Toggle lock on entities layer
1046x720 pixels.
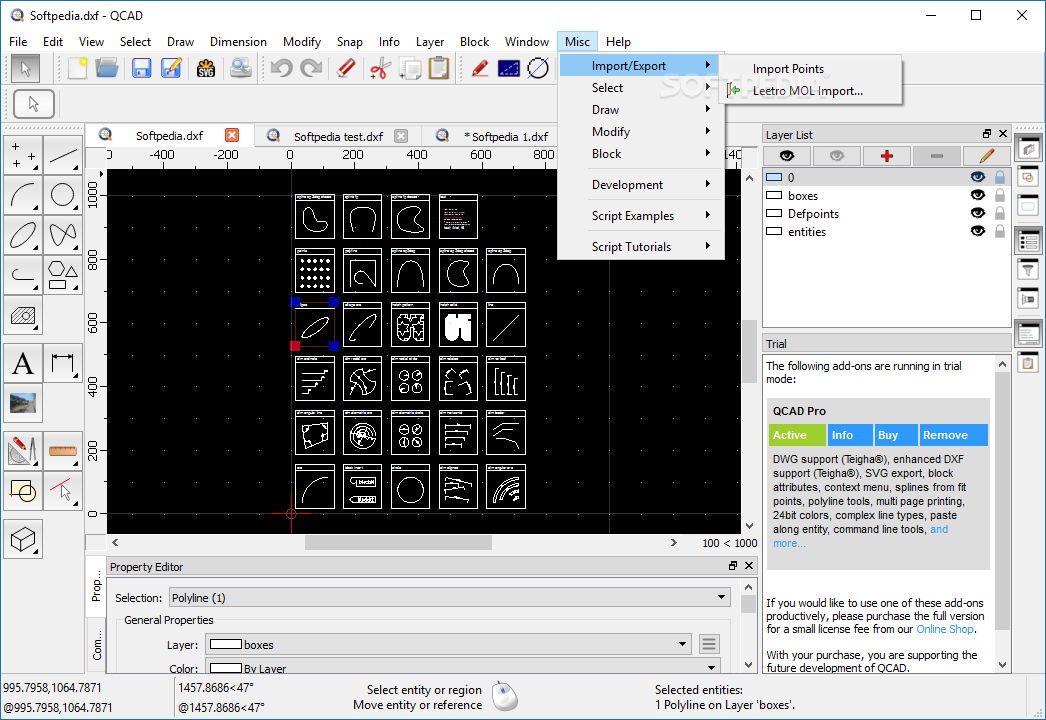(x=999, y=231)
